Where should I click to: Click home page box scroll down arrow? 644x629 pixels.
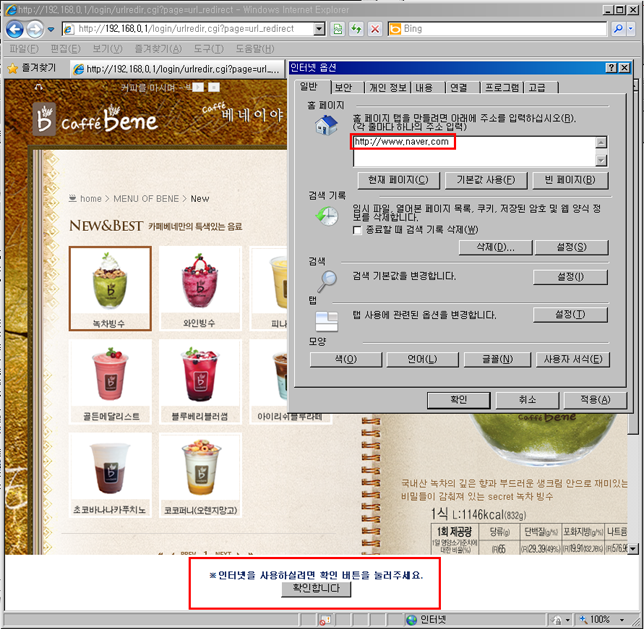(601, 160)
